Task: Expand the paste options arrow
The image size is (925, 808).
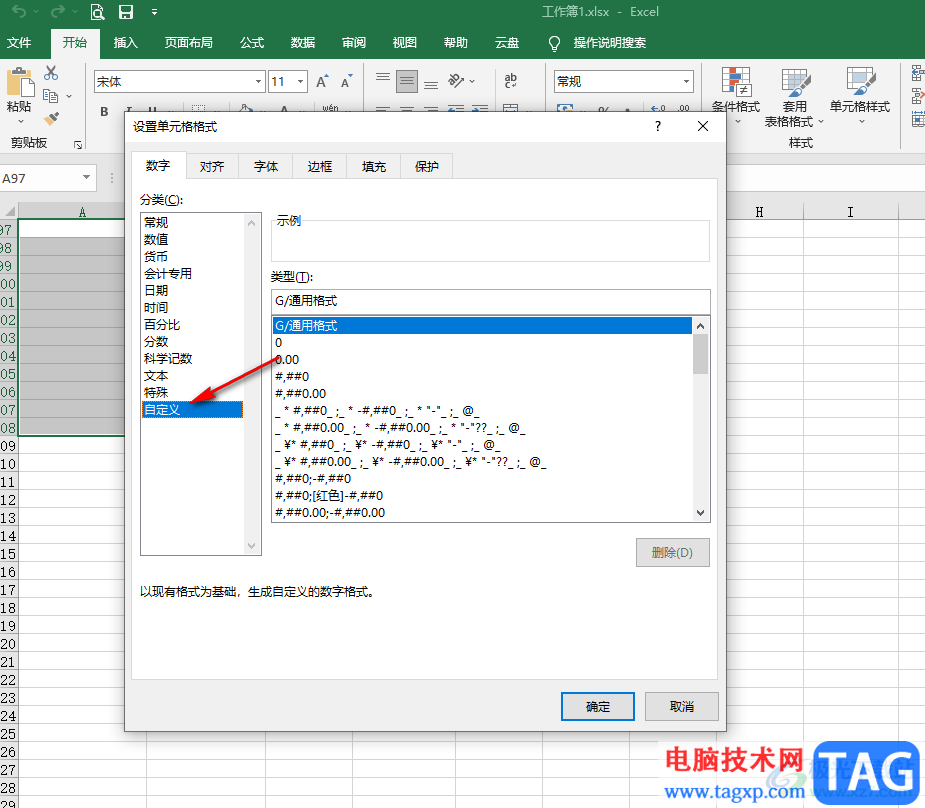Action: click(21, 121)
